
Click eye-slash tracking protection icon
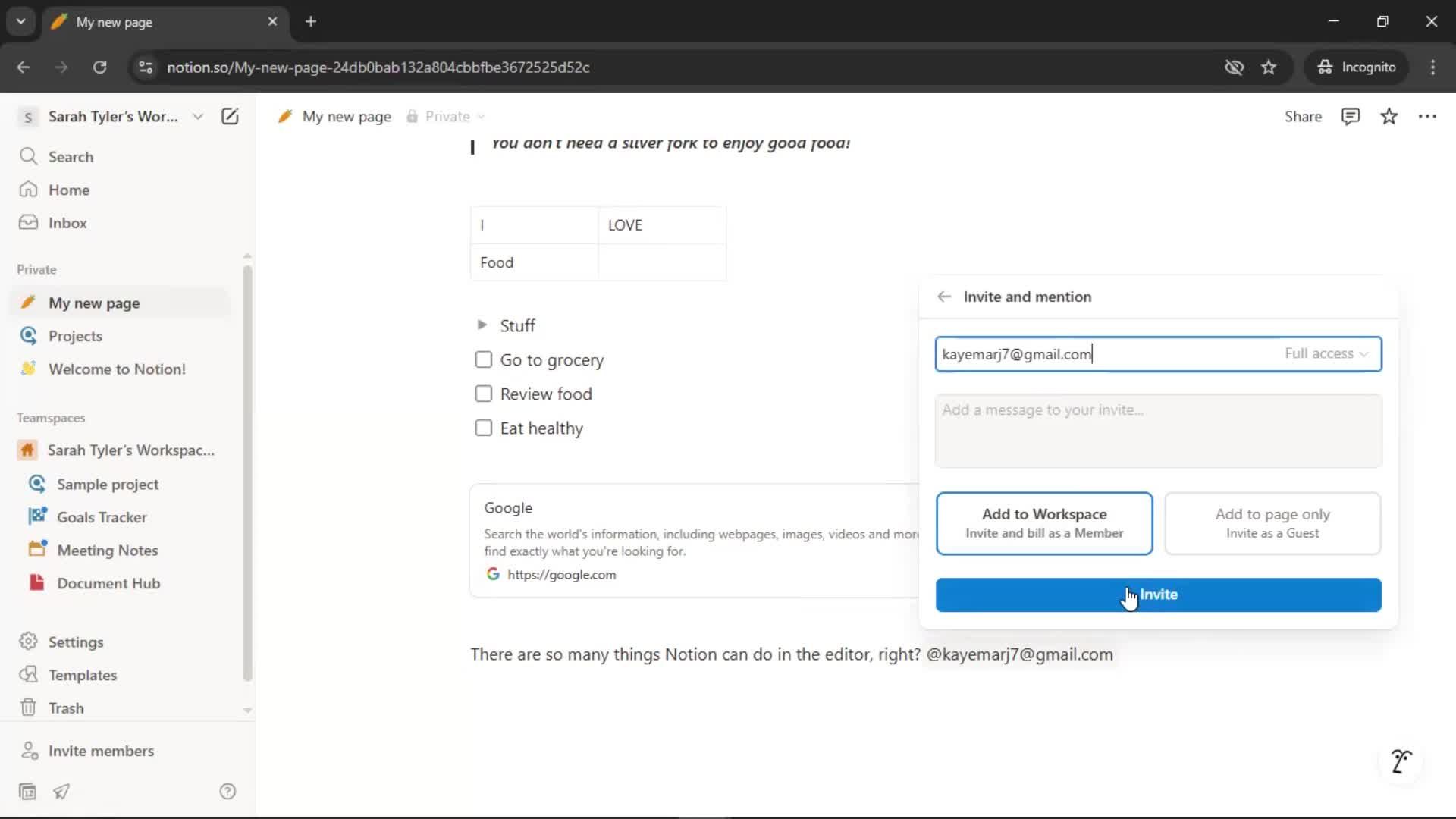click(1234, 67)
